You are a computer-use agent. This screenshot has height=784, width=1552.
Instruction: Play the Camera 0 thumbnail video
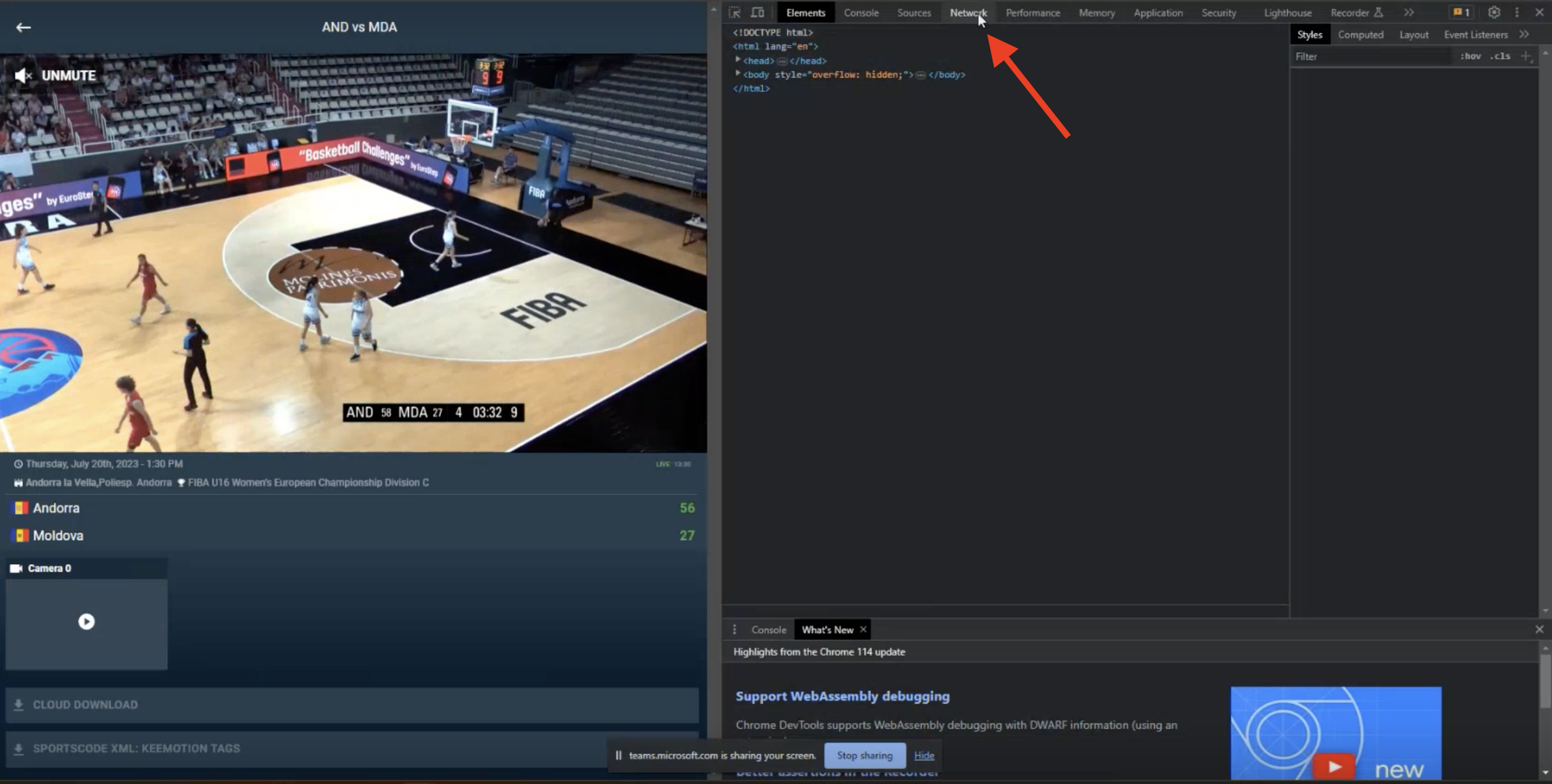86,621
